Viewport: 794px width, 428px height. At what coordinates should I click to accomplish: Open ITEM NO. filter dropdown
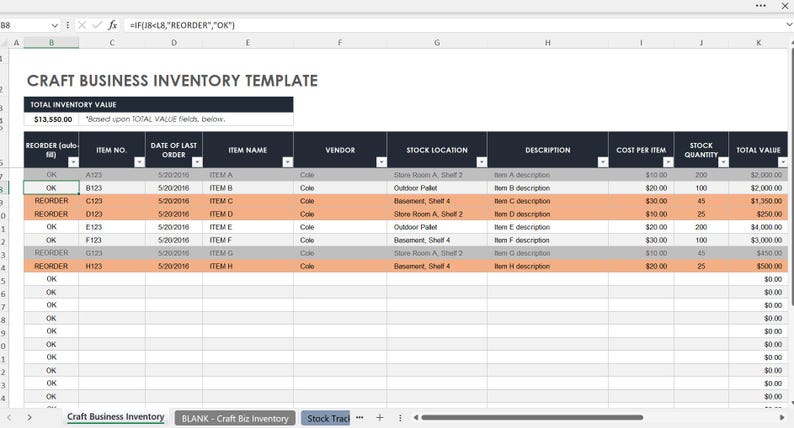pos(139,162)
